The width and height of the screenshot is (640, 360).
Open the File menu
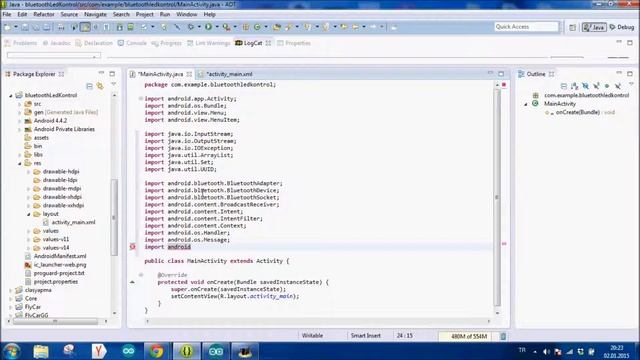(7, 14)
